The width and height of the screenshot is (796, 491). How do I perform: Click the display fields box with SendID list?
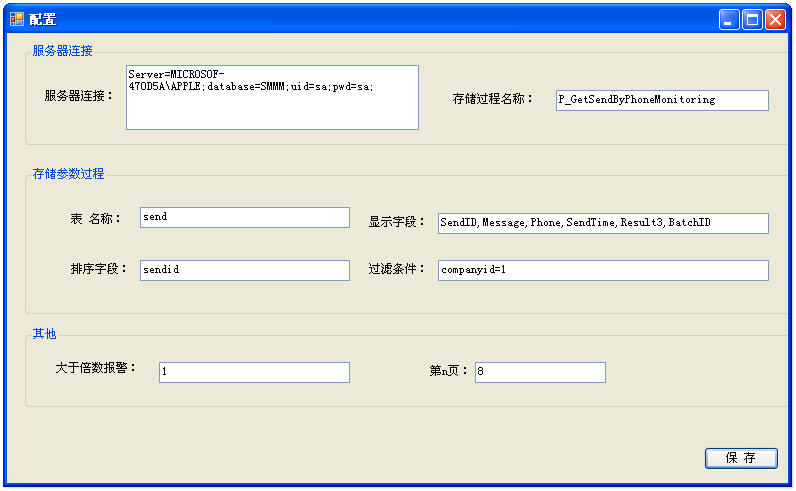603,223
